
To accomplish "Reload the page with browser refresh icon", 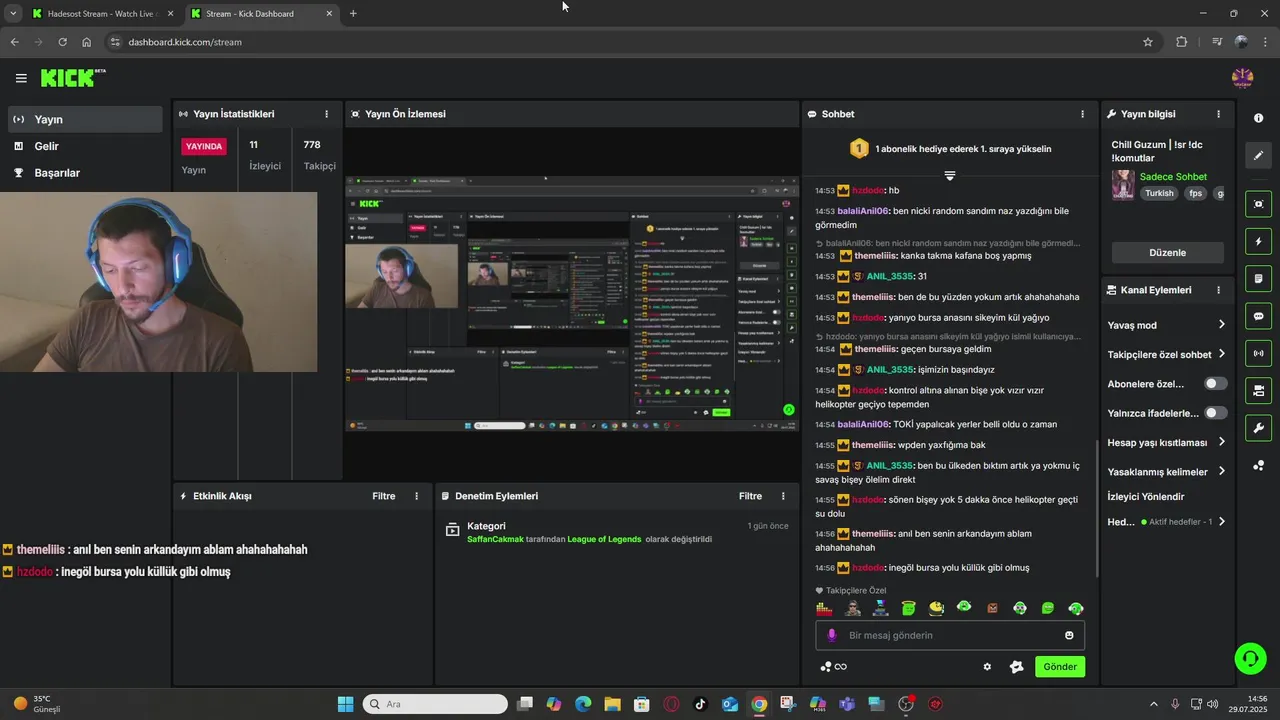I will click(x=62, y=42).
